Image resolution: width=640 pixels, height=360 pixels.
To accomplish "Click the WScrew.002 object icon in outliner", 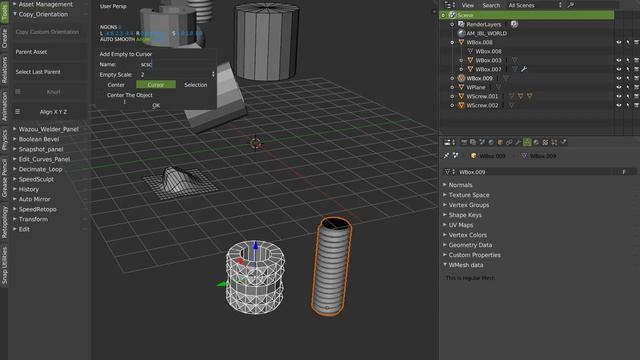I will coord(461,105).
